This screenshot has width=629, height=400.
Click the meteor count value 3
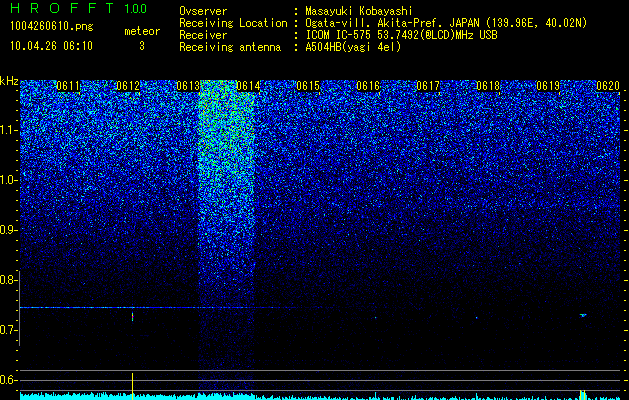(142, 46)
